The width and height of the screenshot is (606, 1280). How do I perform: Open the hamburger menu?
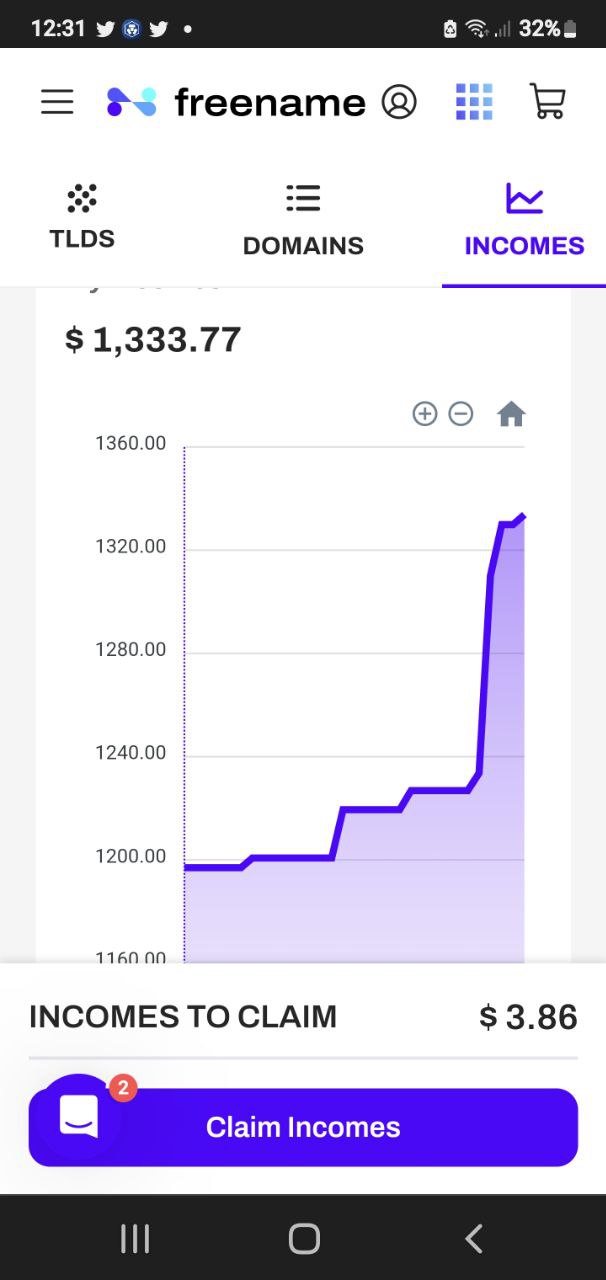pyautogui.click(x=57, y=102)
